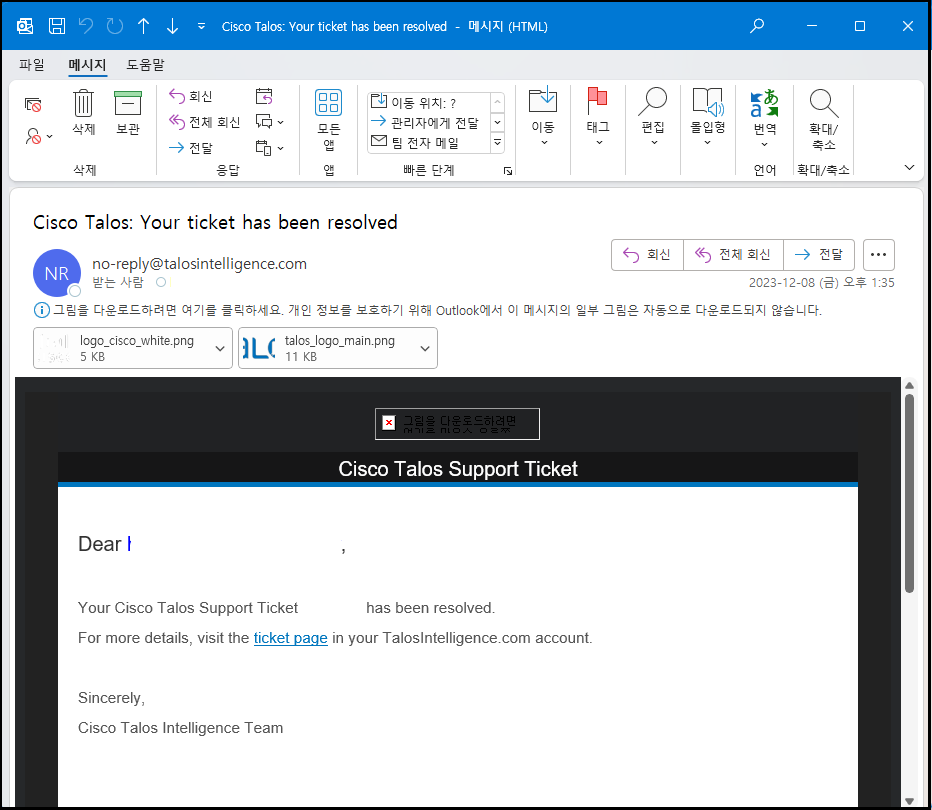
Task: Open the logo_cisco_white.png attachment
Action: click(122, 348)
